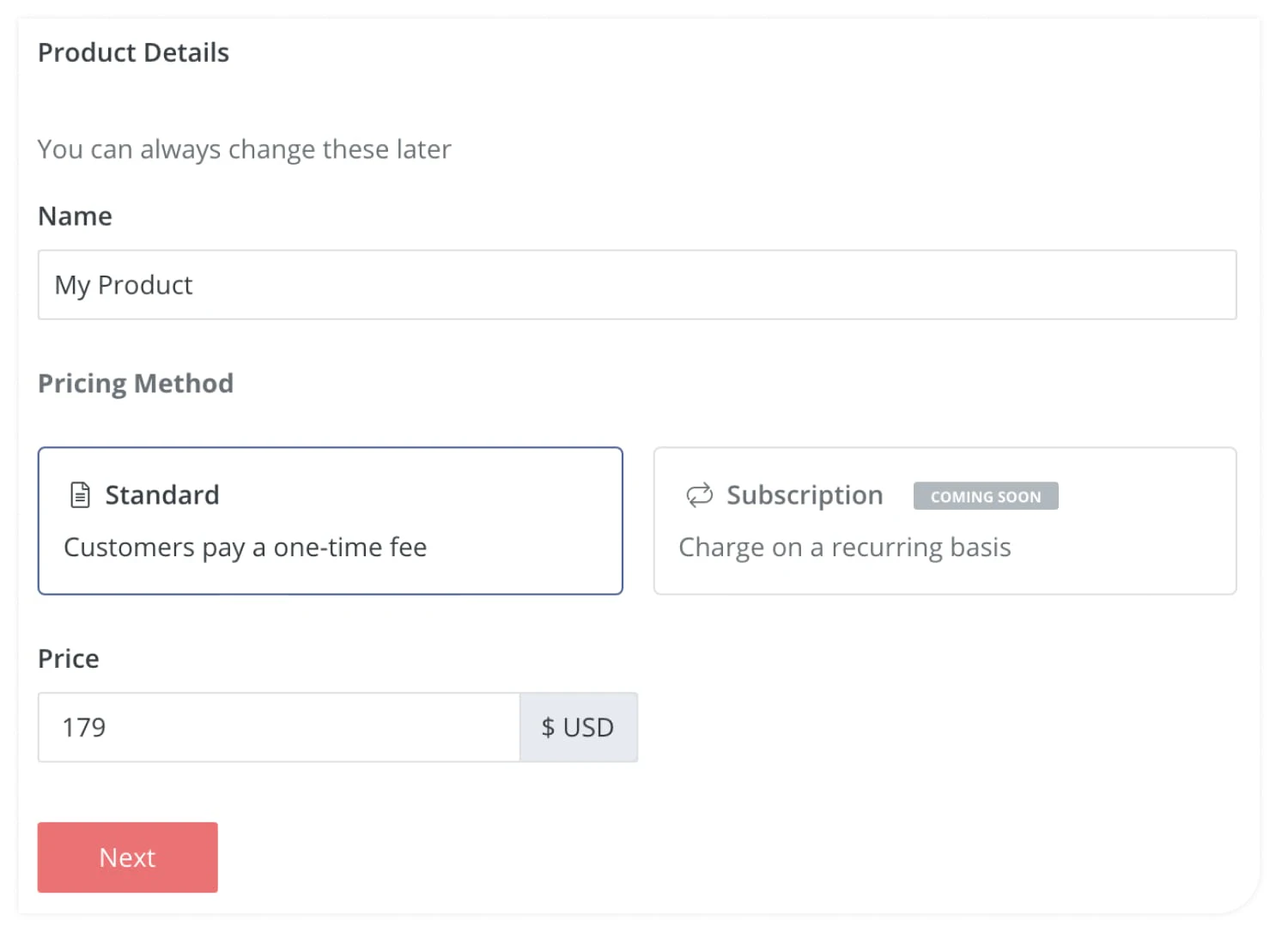Viewport: 1288px width, 939px height.
Task: Click 'You can always change these later' text
Action: (244, 148)
